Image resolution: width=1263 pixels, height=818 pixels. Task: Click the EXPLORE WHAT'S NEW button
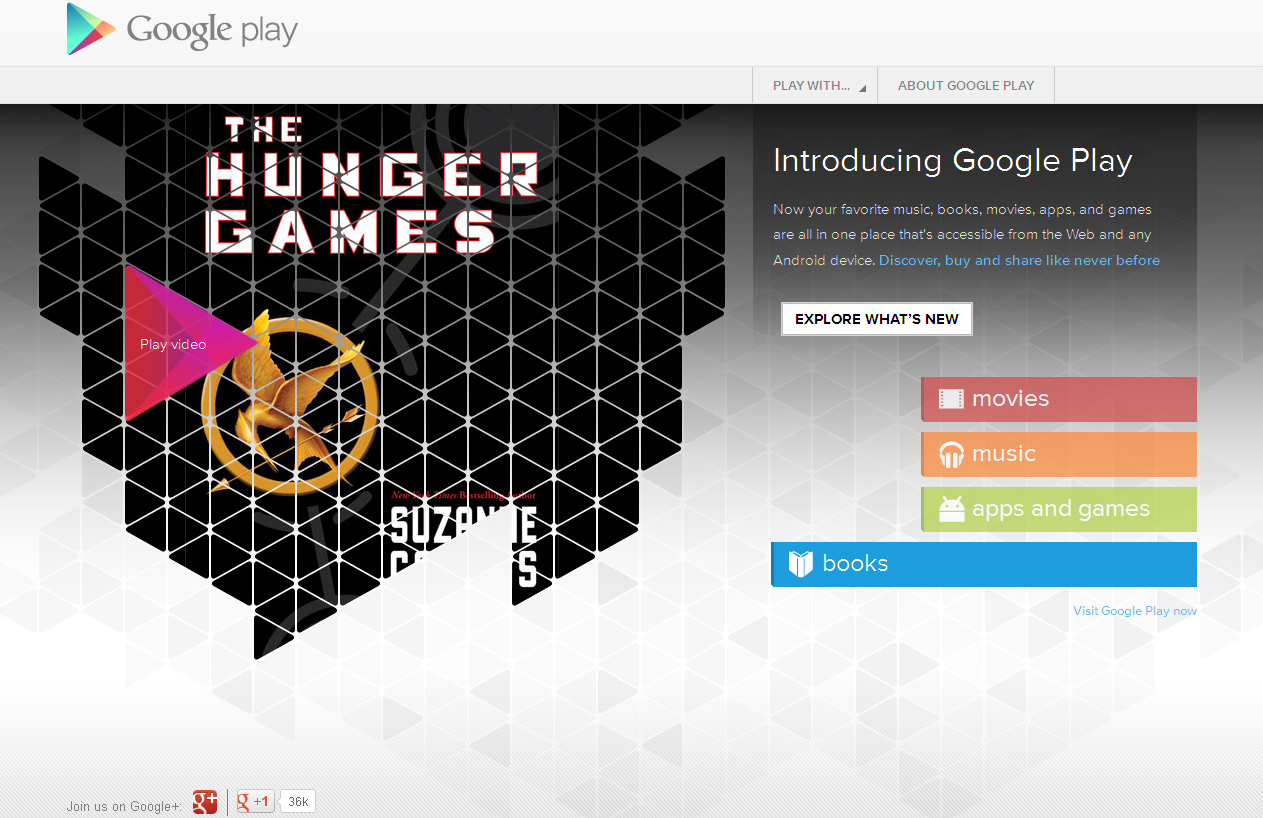coord(877,319)
